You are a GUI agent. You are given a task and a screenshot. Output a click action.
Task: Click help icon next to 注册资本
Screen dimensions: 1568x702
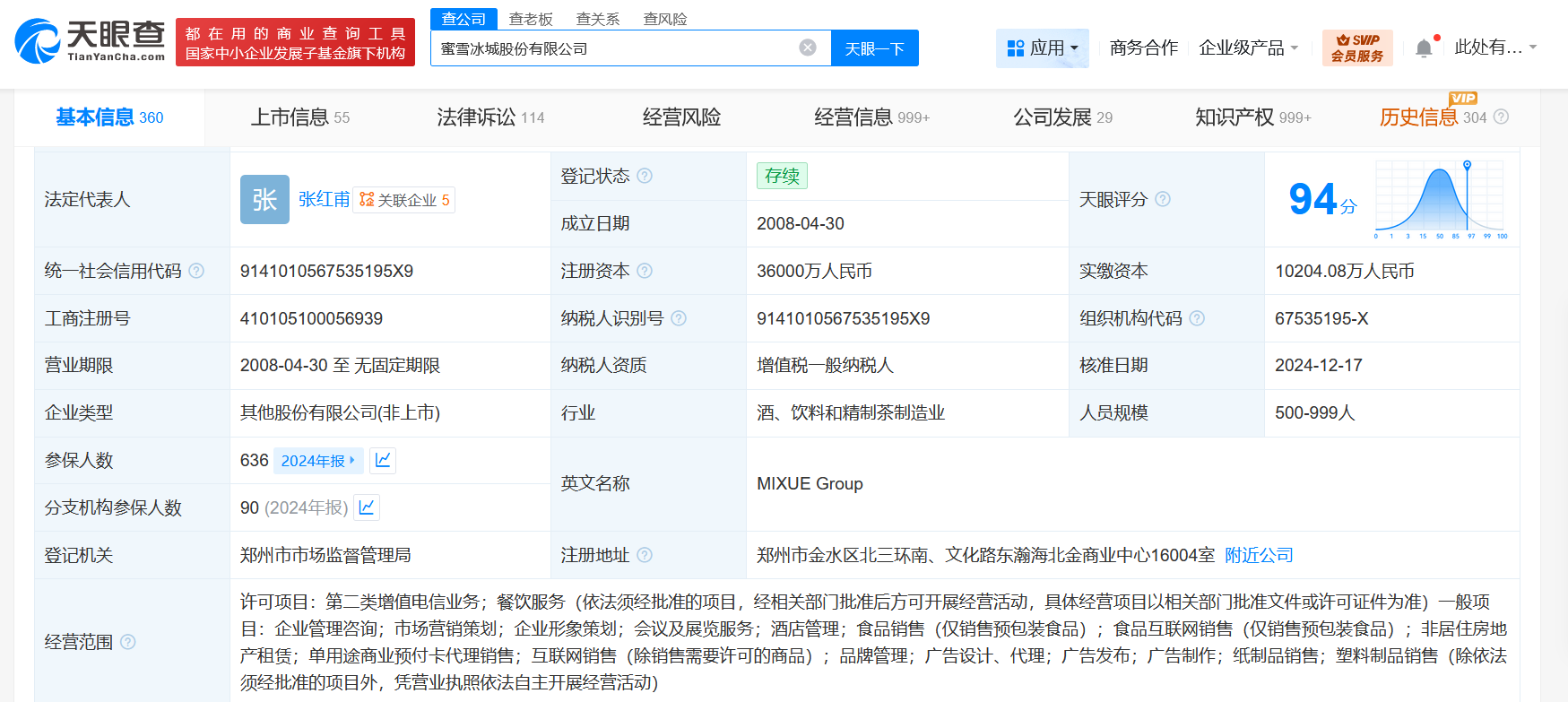[x=645, y=271]
